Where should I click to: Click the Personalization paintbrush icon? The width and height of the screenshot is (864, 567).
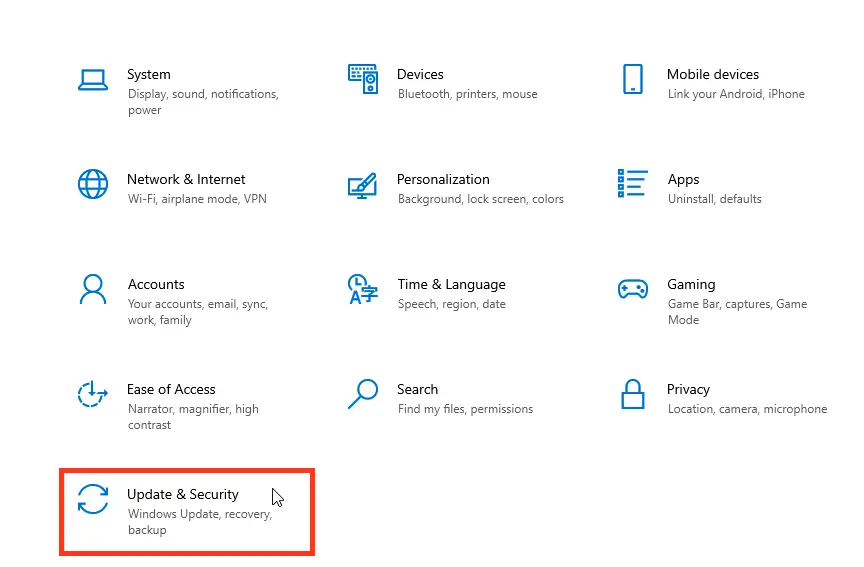click(363, 186)
